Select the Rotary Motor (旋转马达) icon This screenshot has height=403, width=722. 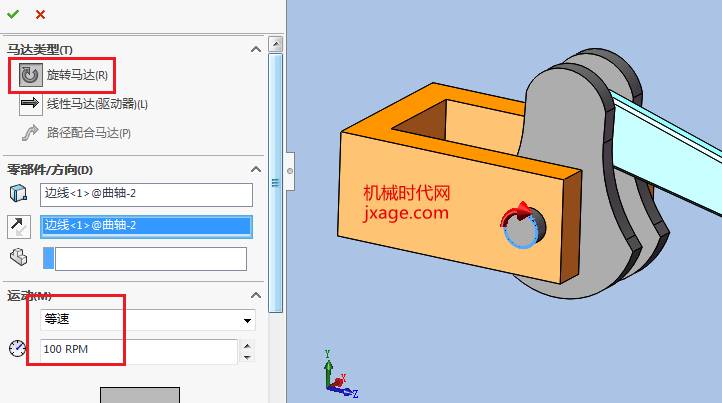tap(29, 75)
